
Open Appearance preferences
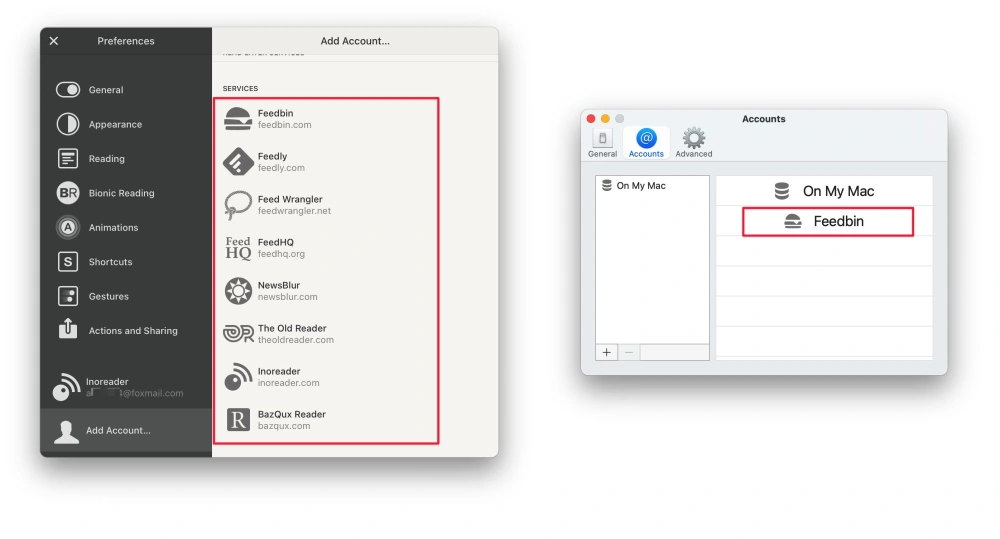coord(126,124)
